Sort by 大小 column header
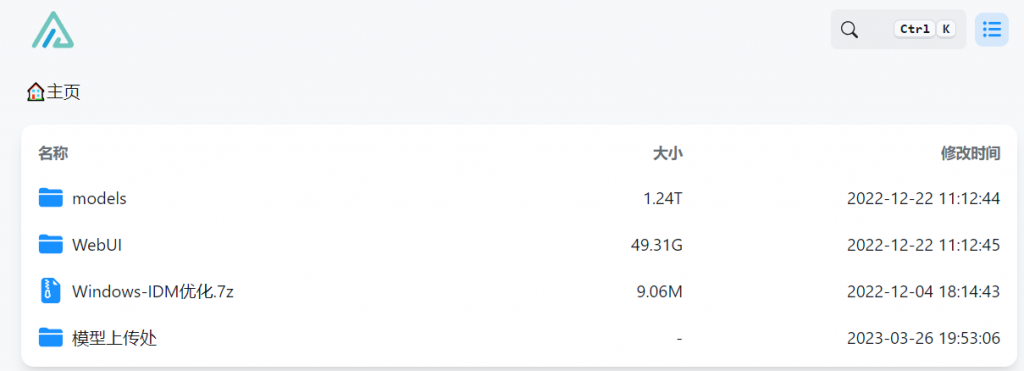The image size is (1024, 371). pos(667,153)
